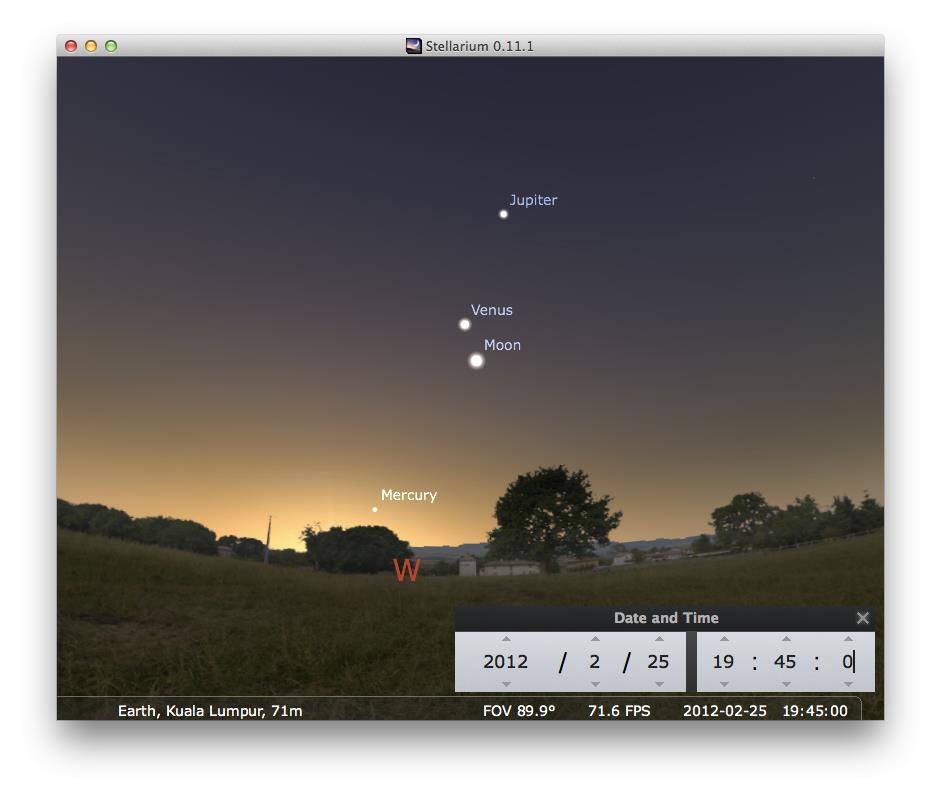Increase the day with the up arrow

(x=659, y=639)
